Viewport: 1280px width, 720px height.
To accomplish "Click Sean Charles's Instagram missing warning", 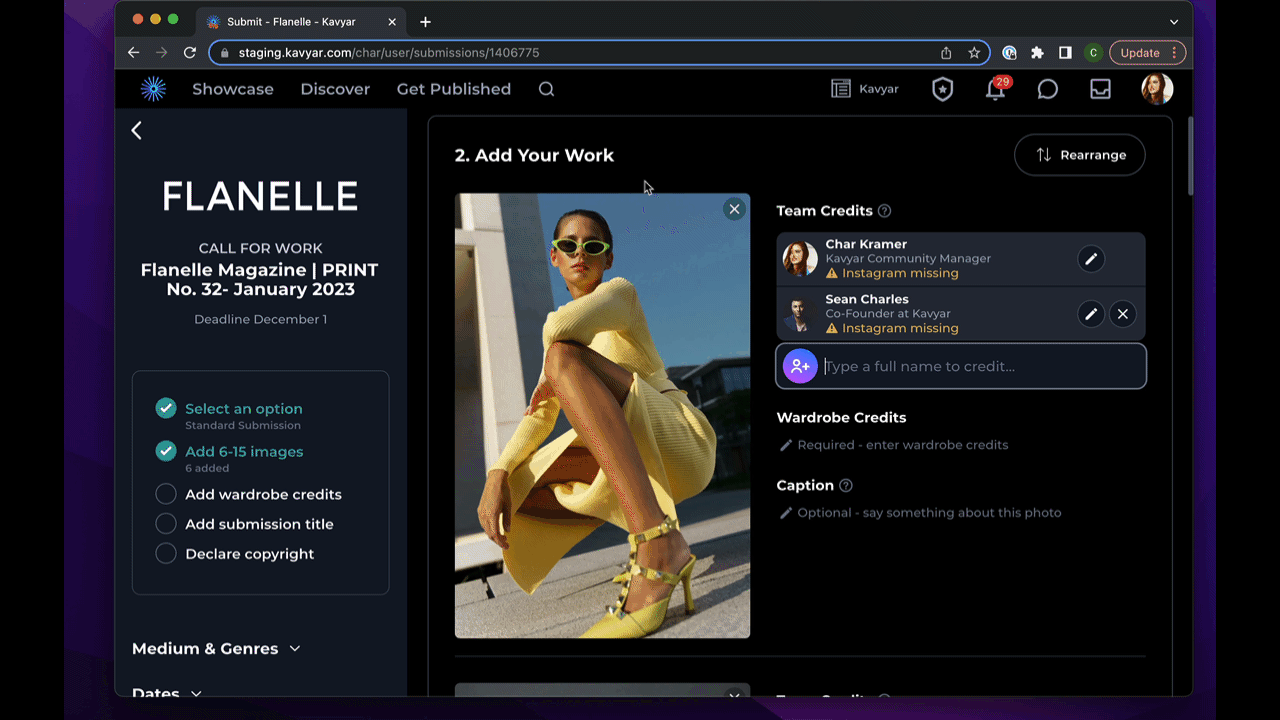I will tap(892, 328).
